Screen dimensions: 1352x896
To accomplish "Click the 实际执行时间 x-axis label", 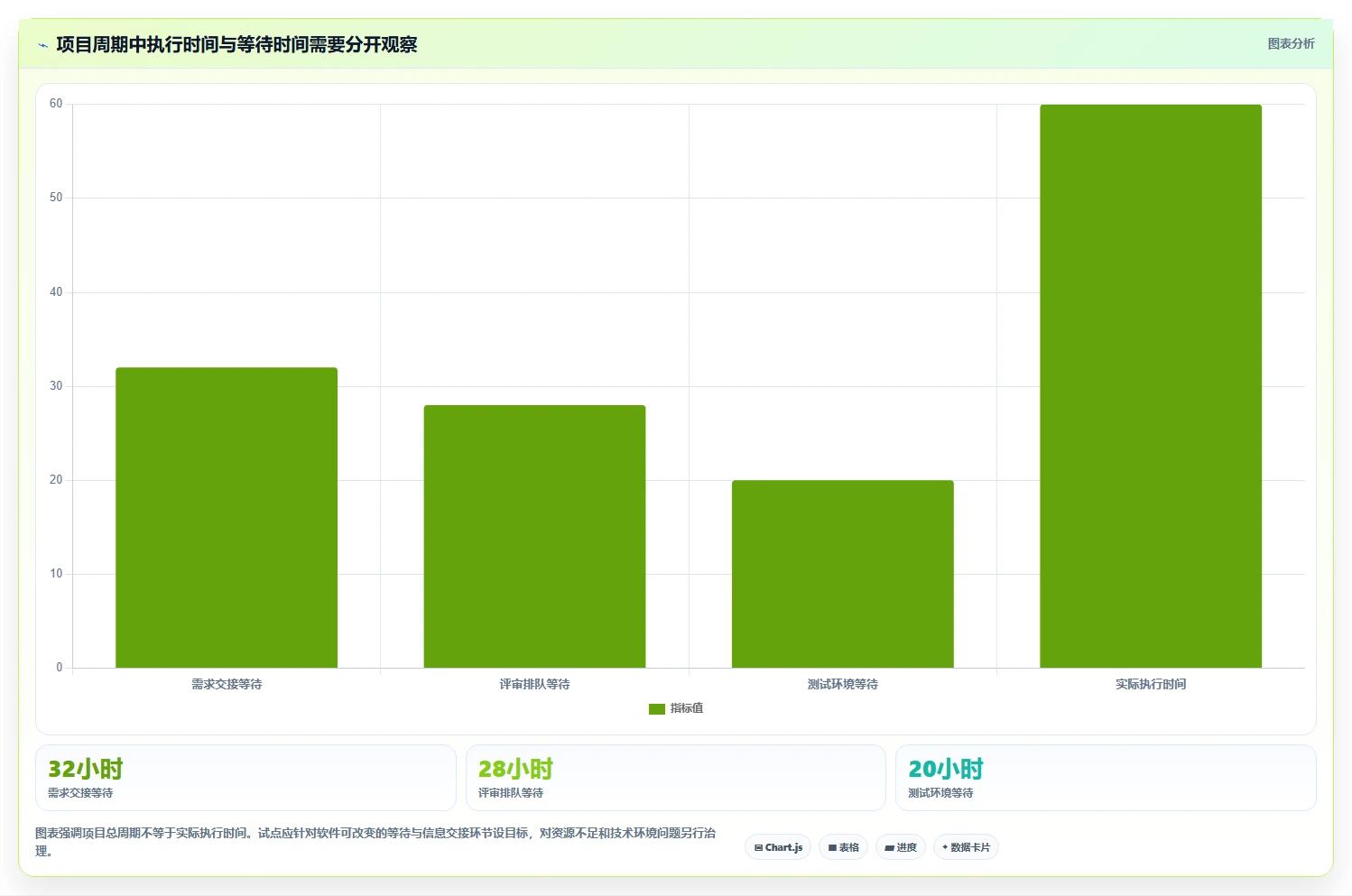I will [1151, 684].
